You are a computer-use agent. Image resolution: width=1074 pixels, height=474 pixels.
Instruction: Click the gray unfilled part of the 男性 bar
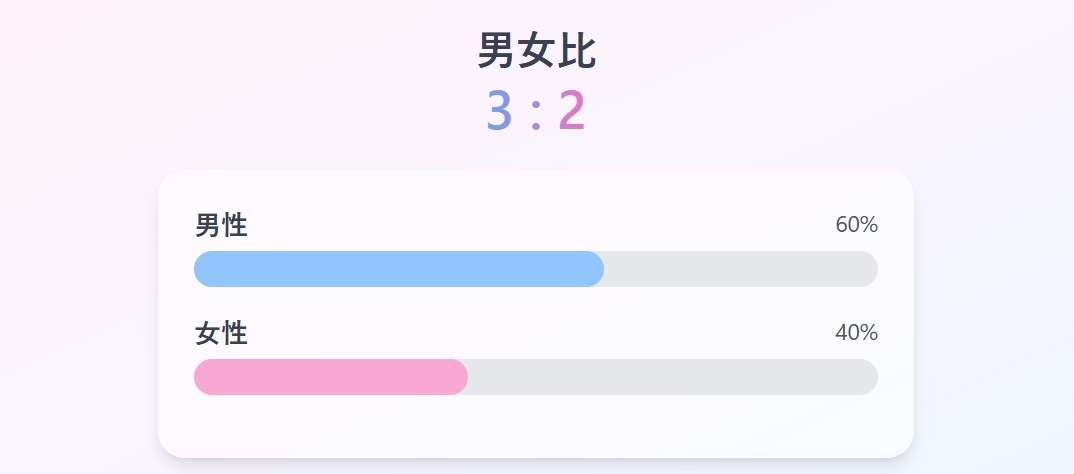point(740,269)
